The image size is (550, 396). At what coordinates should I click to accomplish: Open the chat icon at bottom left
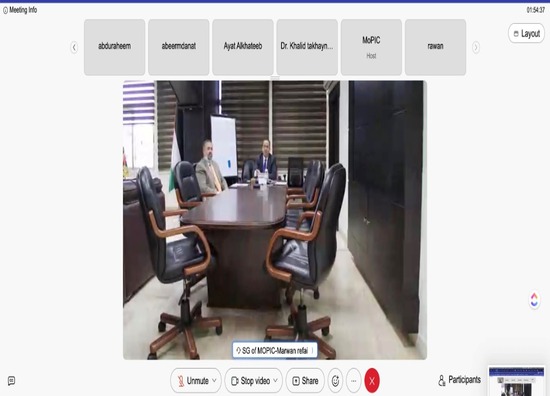pyautogui.click(x=12, y=381)
